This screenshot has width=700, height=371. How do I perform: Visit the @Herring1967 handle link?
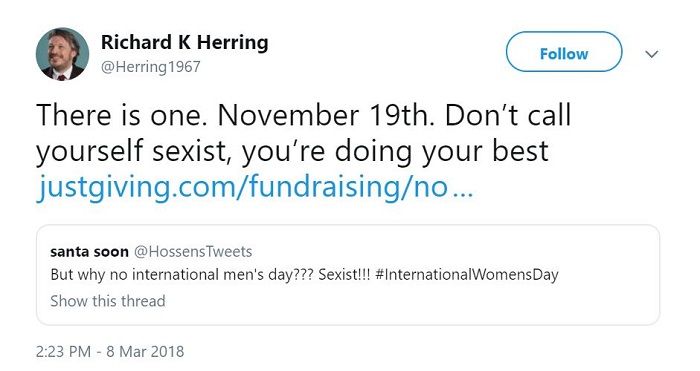(151, 67)
